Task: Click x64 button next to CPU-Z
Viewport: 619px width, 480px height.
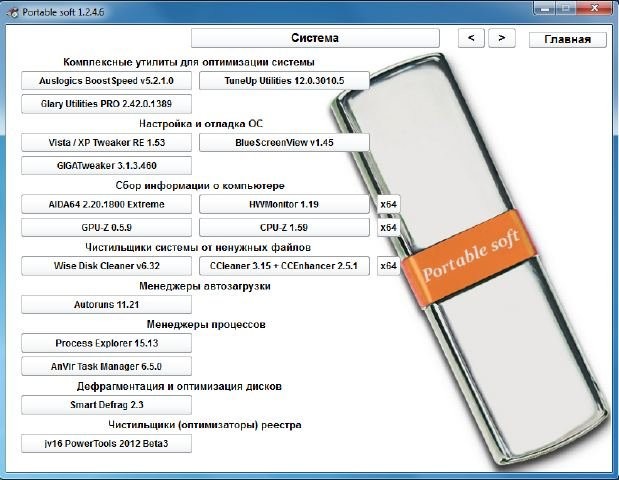Action: click(388, 227)
